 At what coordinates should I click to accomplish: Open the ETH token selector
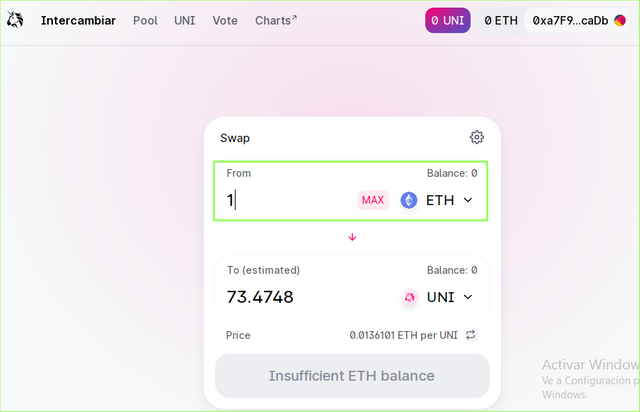point(436,200)
